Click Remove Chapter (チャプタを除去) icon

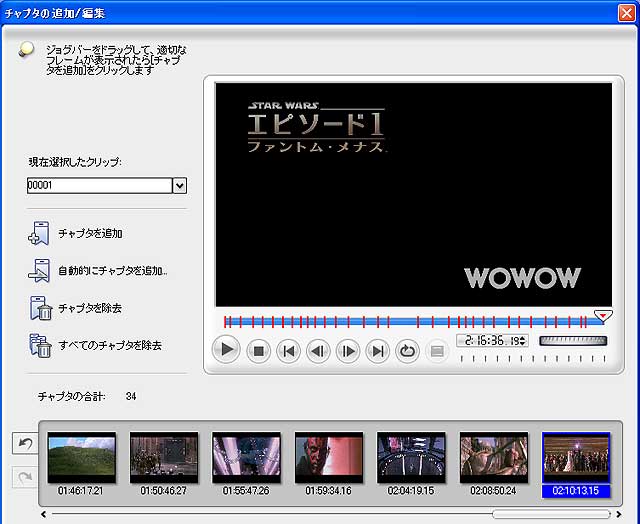click(x=41, y=308)
